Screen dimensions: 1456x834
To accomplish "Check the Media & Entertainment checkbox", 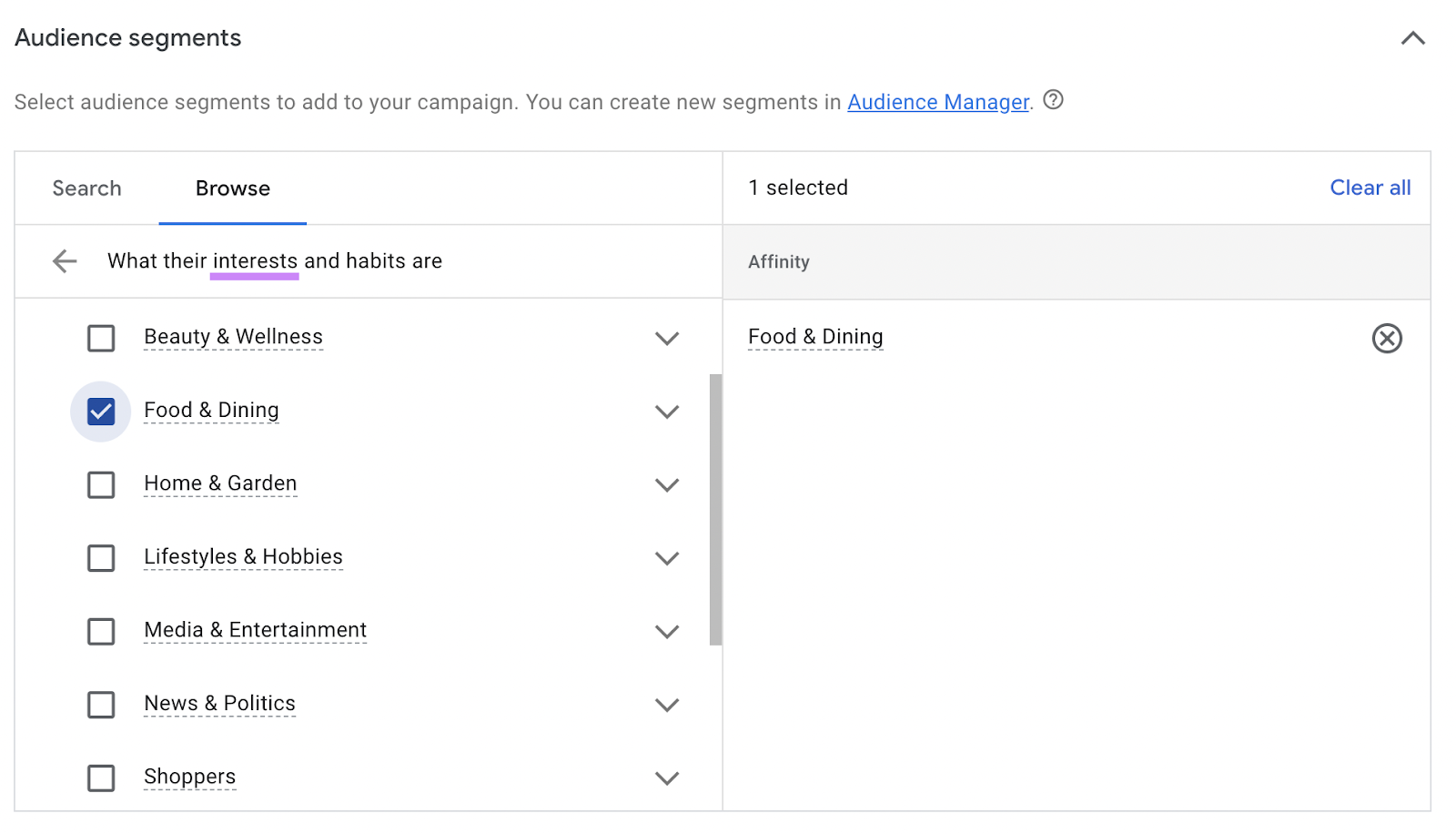I will (x=101, y=632).
